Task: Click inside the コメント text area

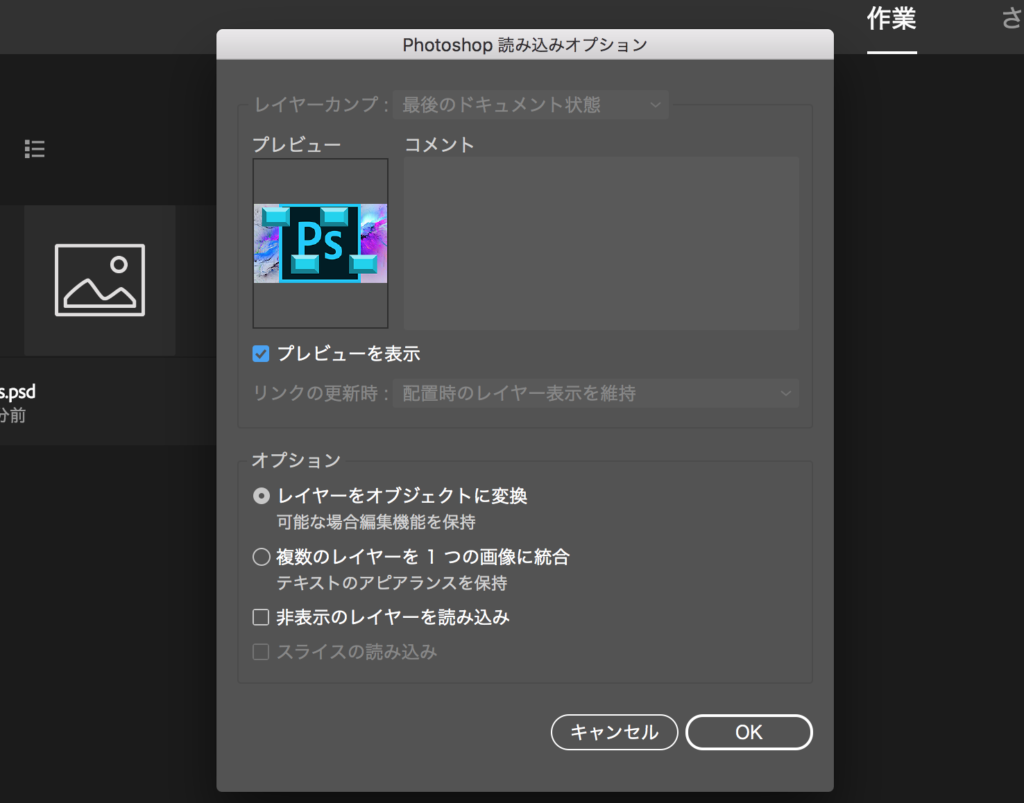Action: point(601,243)
